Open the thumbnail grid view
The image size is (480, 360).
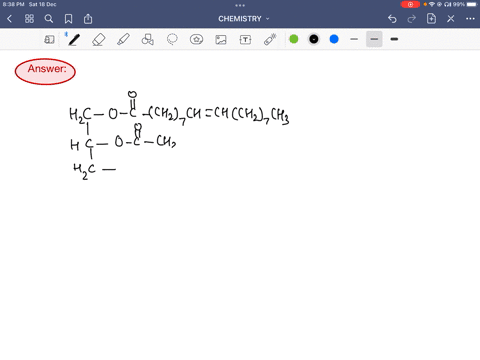coord(29,19)
